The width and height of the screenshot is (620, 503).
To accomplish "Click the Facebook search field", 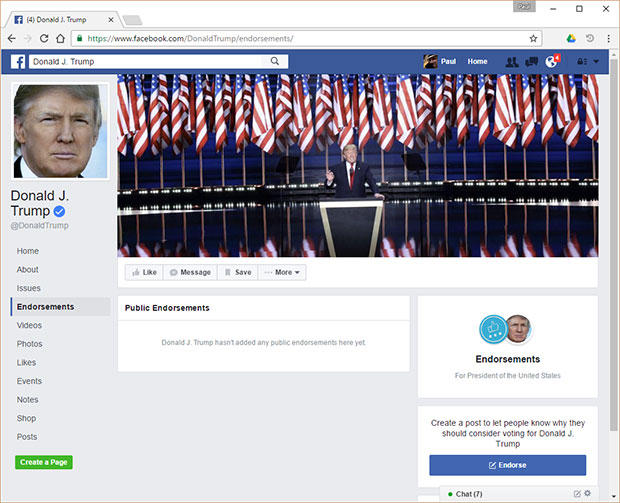I will 145,61.
